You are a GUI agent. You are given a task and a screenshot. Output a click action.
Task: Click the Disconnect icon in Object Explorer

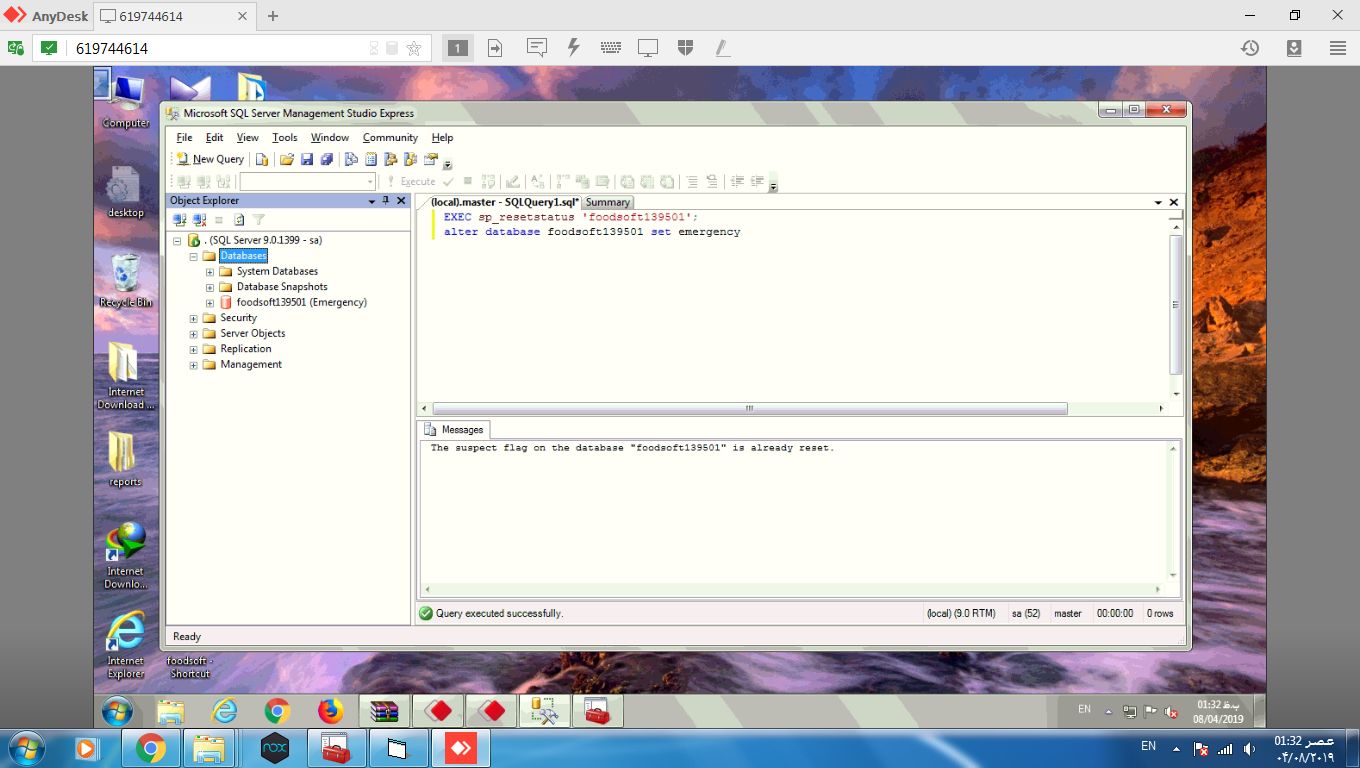[199, 220]
